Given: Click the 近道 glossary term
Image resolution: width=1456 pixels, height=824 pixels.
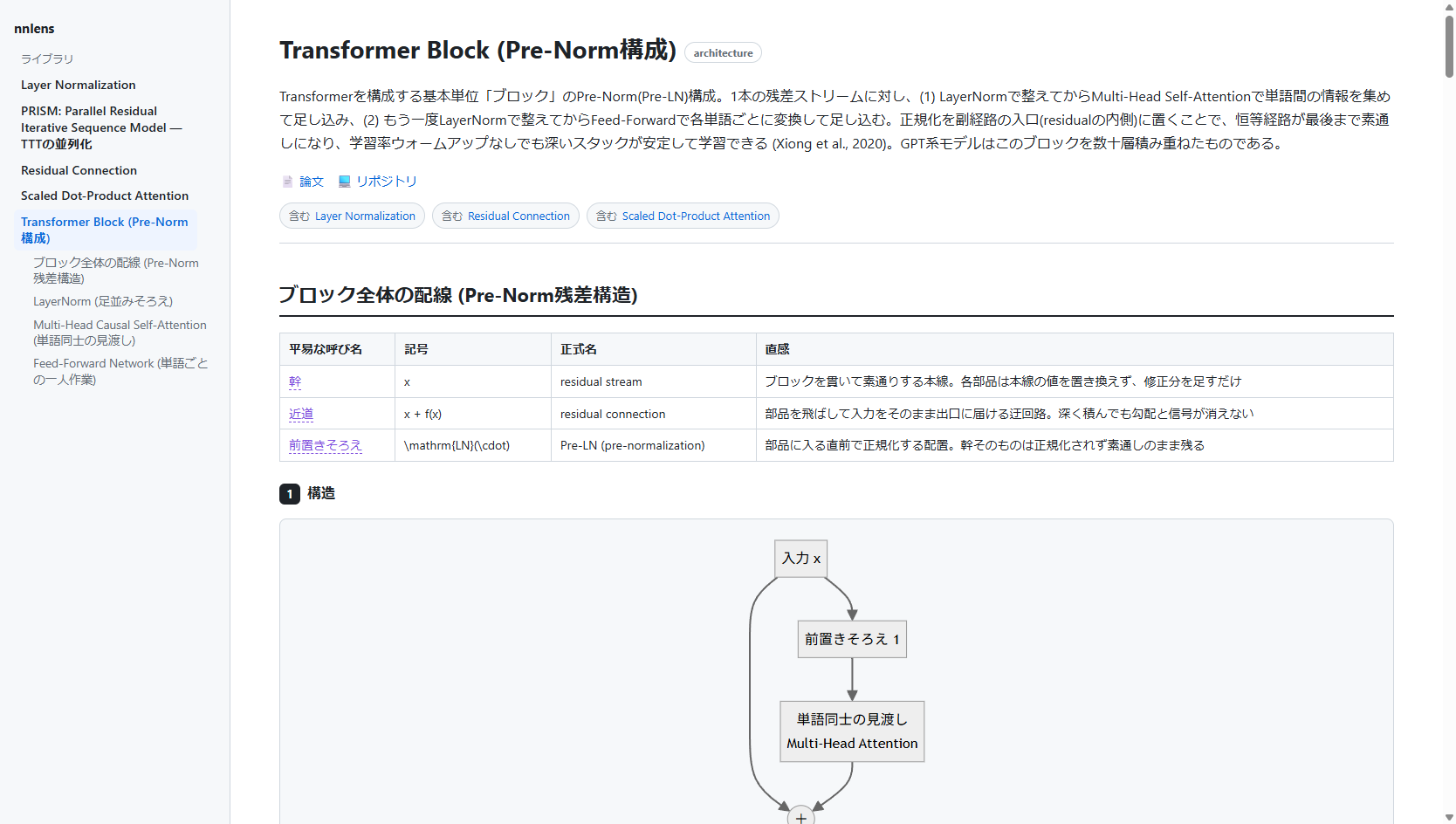Looking at the screenshot, I should coord(301,414).
